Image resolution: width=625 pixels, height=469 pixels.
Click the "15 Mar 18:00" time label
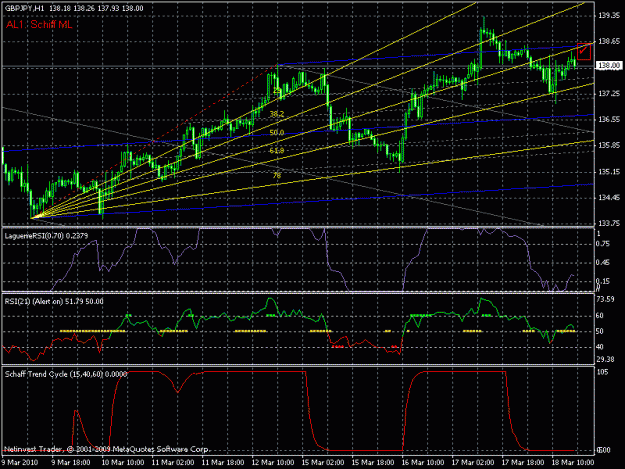tap(373, 463)
